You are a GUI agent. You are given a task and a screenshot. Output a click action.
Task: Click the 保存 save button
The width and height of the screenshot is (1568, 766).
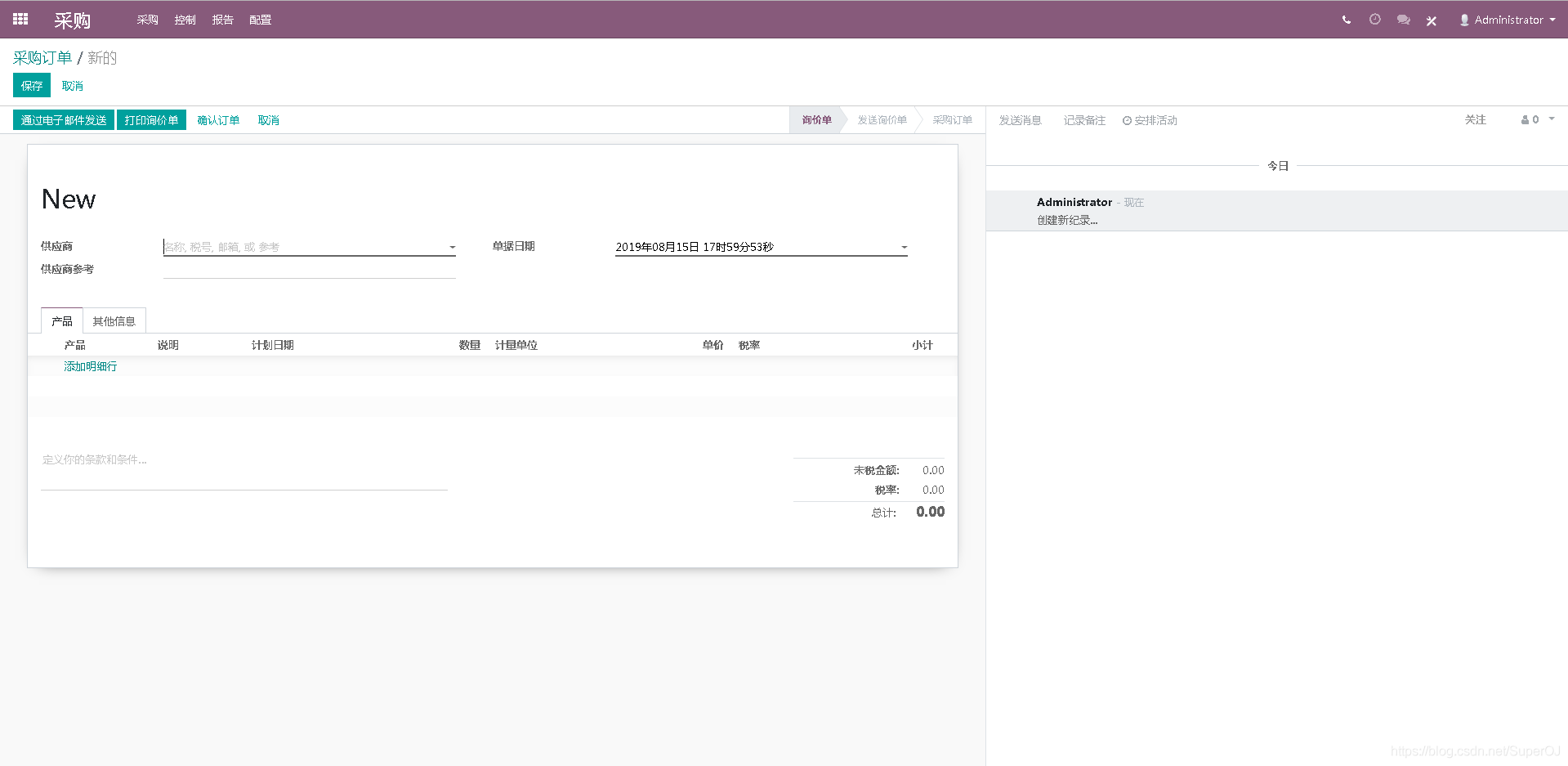pyautogui.click(x=32, y=86)
